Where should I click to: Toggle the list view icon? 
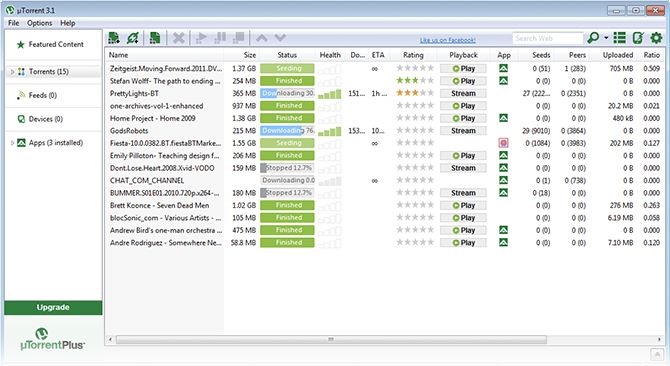pos(620,38)
